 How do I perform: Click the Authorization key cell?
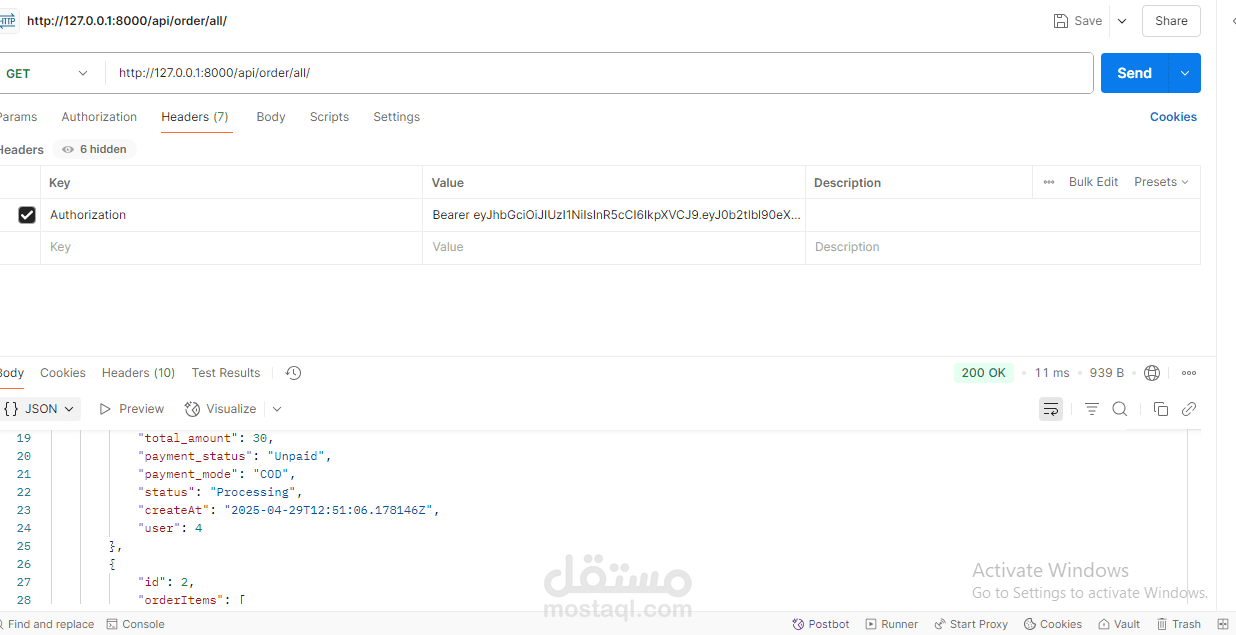click(231, 215)
